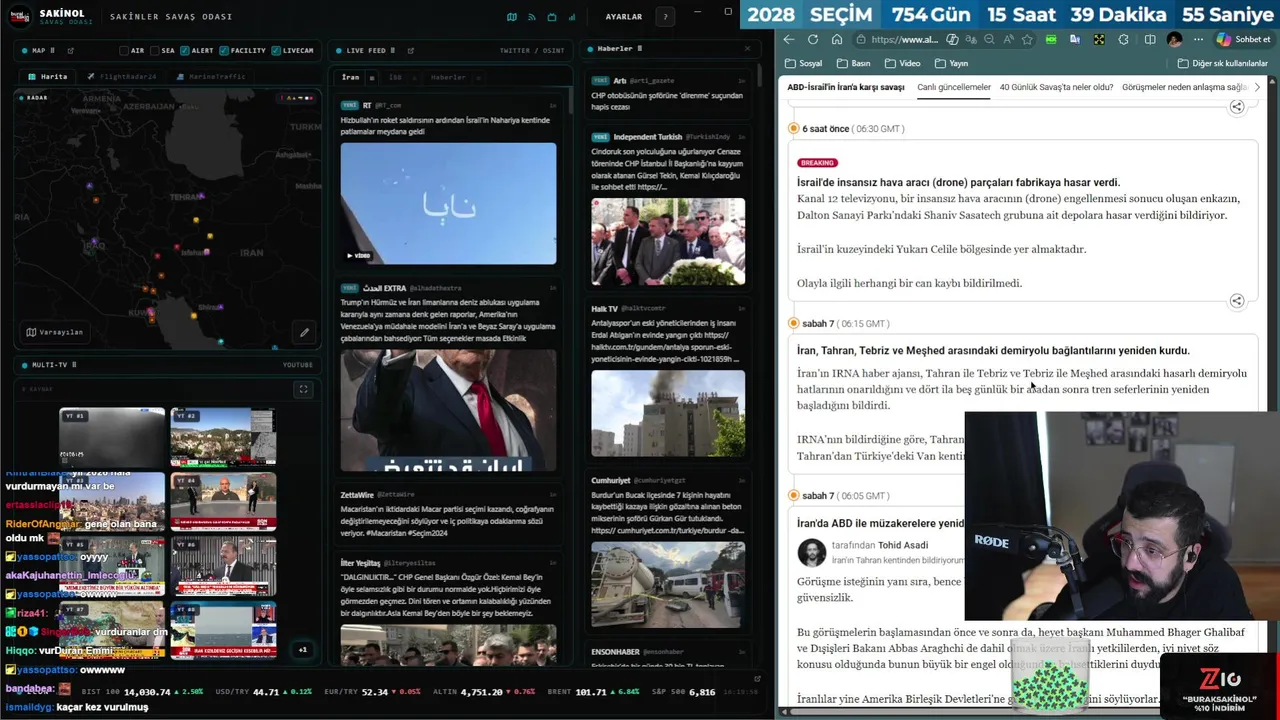Go back in the browser
The image size is (1280, 720).
coord(789,40)
